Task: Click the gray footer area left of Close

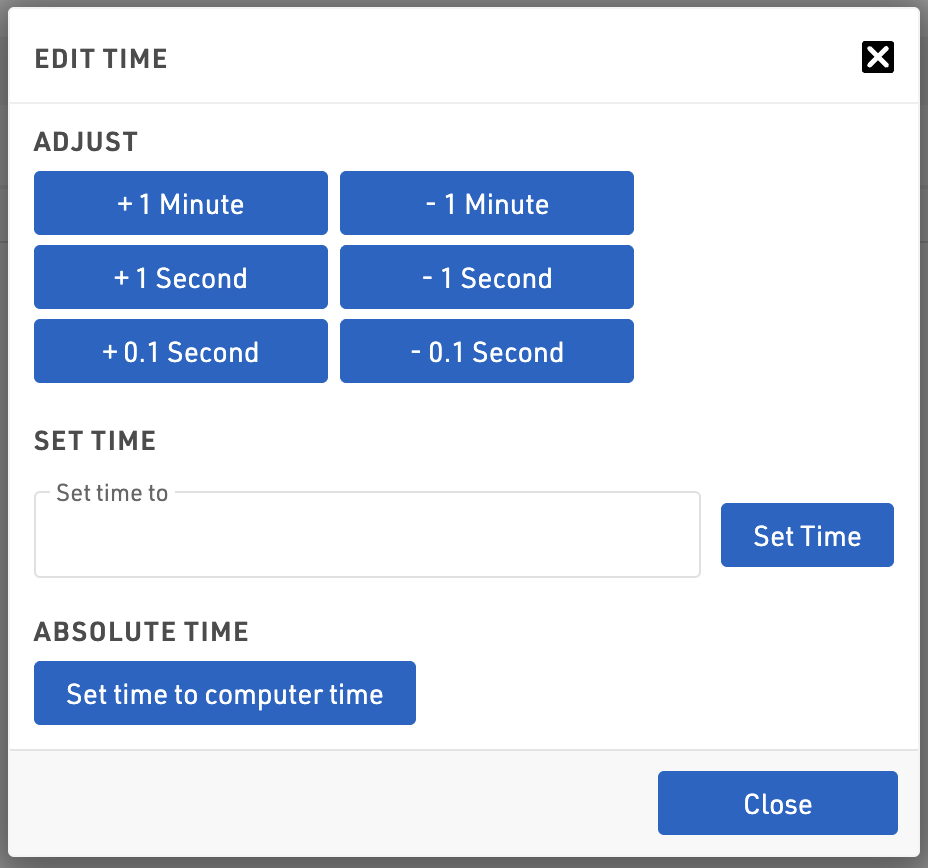Action: click(330, 804)
